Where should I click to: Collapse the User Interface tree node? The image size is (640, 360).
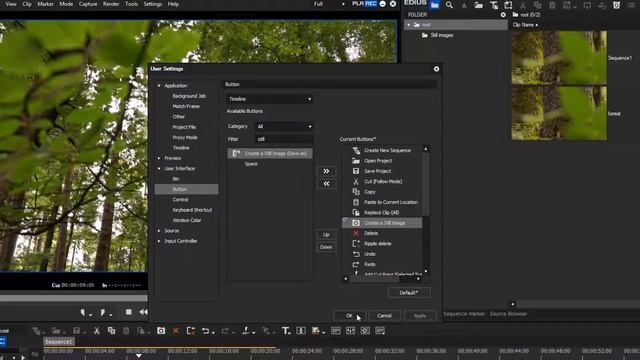point(159,169)
